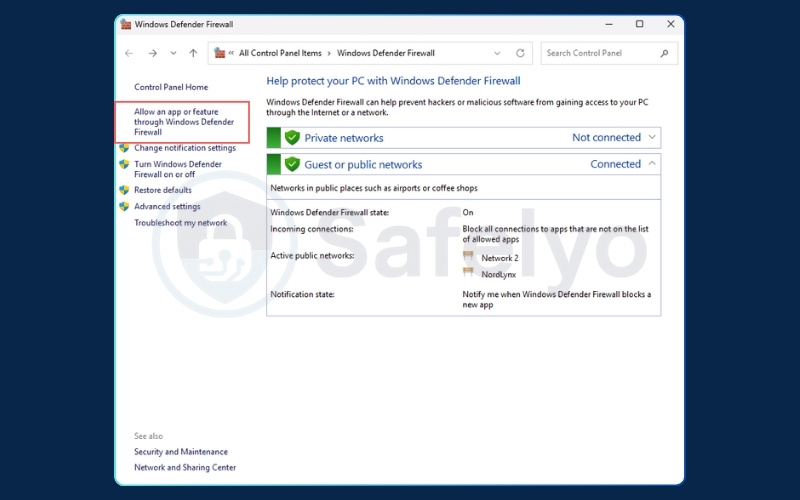Expand the Private networks section chevron
This screenshot has width=800, height=500.
(652, 137)
